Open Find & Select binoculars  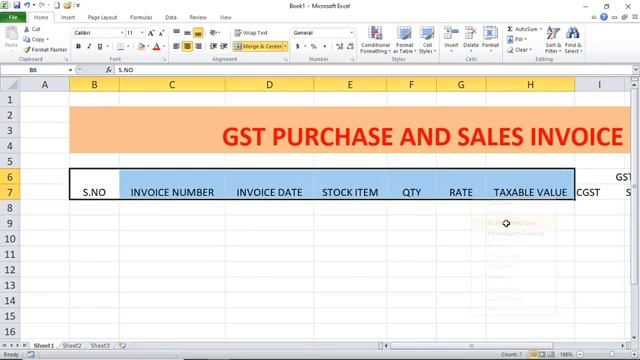pos(573,40)
